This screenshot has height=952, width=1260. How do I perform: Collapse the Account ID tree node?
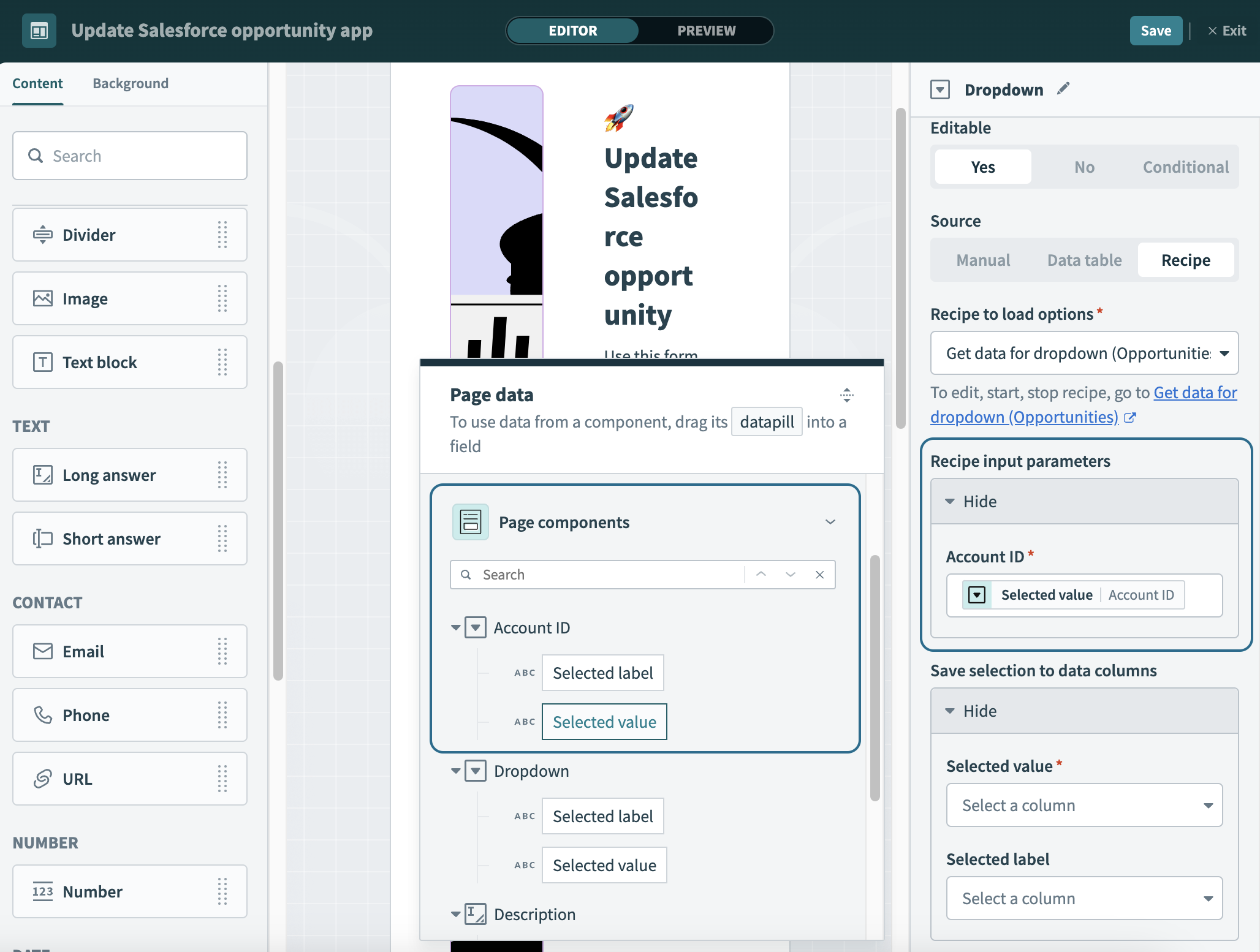[x=455, y=628]
